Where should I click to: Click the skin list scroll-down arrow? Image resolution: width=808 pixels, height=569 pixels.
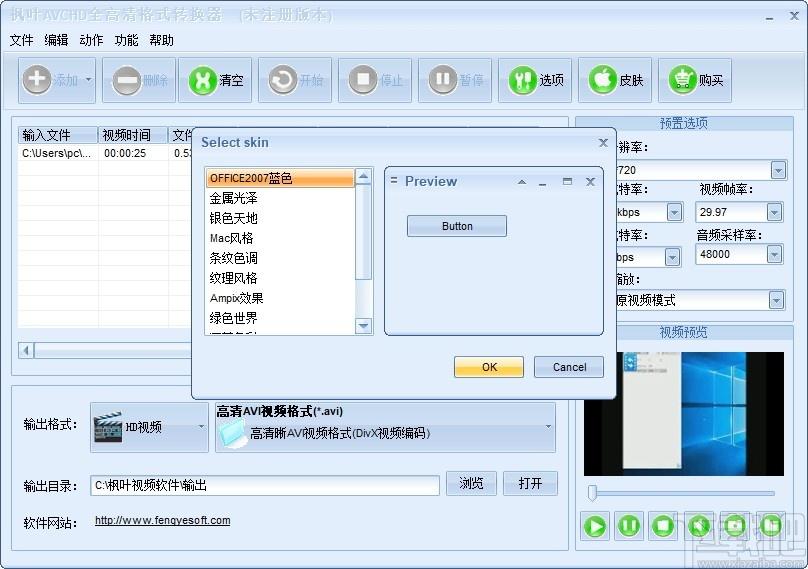pyautogui.click(x=363, y=326)
